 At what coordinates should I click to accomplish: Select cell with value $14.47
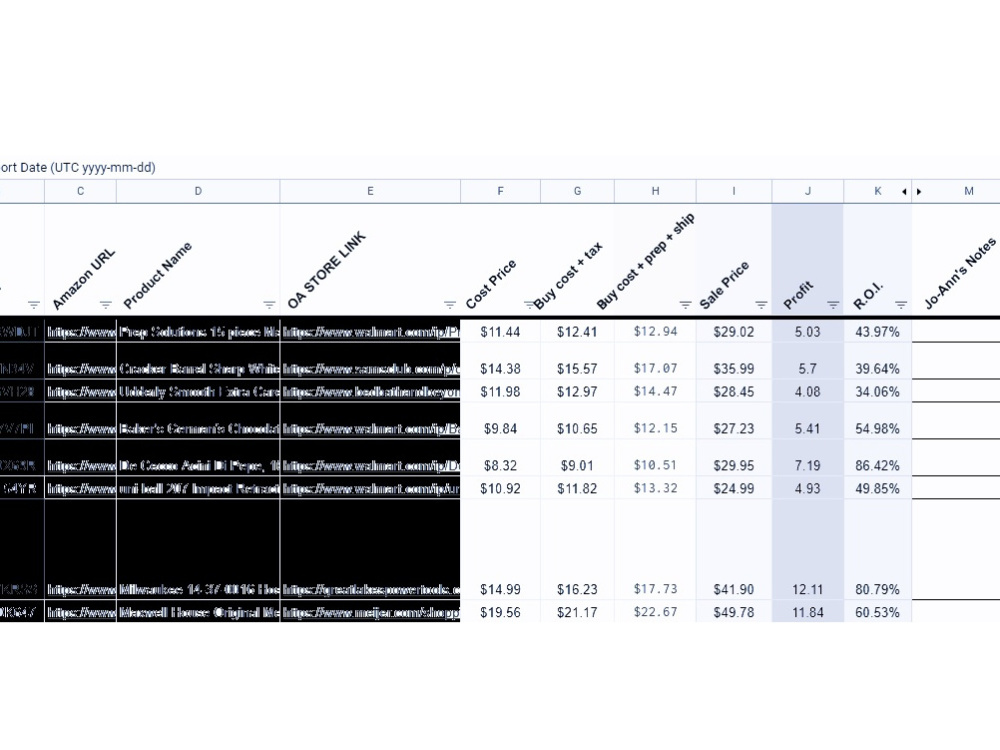coord(655,391)
